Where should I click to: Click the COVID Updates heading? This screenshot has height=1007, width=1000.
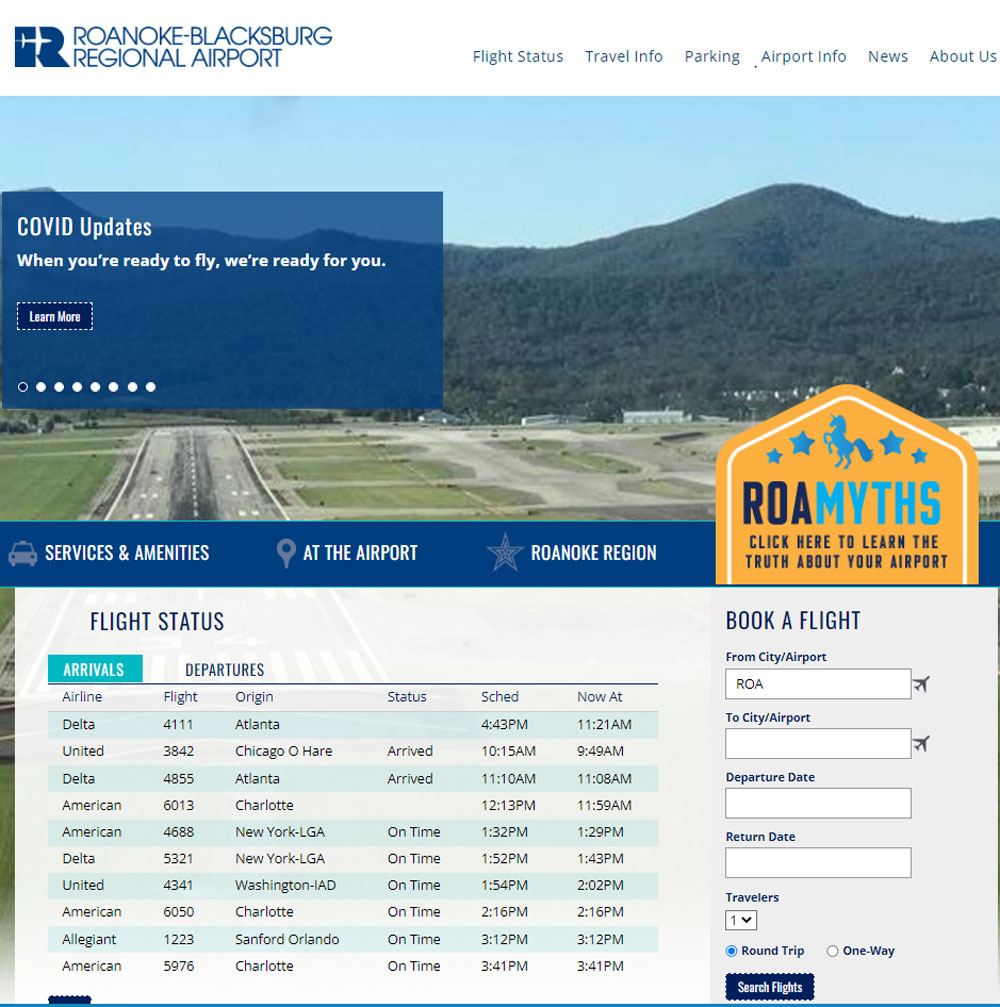[x=84, y=227]
